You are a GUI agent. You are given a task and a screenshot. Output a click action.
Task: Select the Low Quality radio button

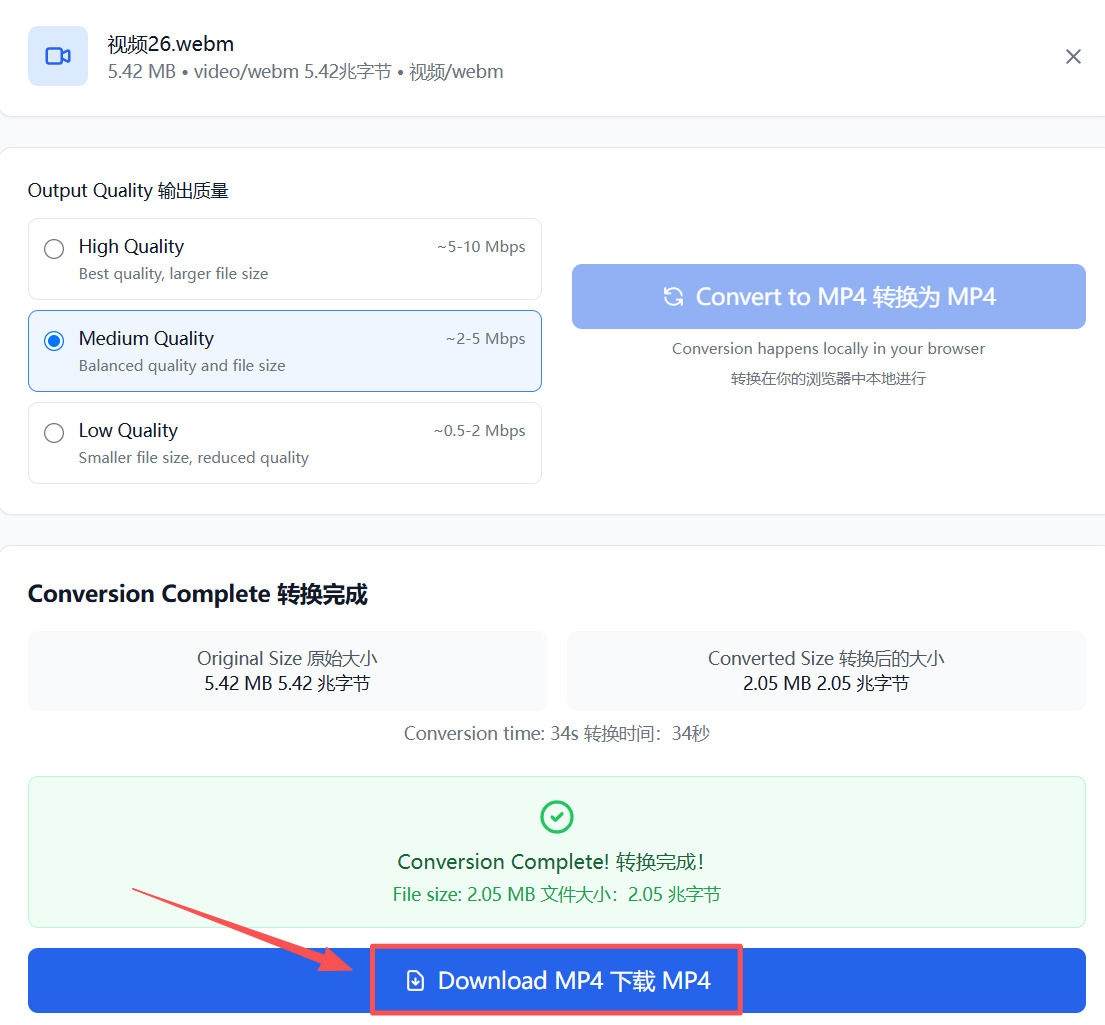click(54, 433)
